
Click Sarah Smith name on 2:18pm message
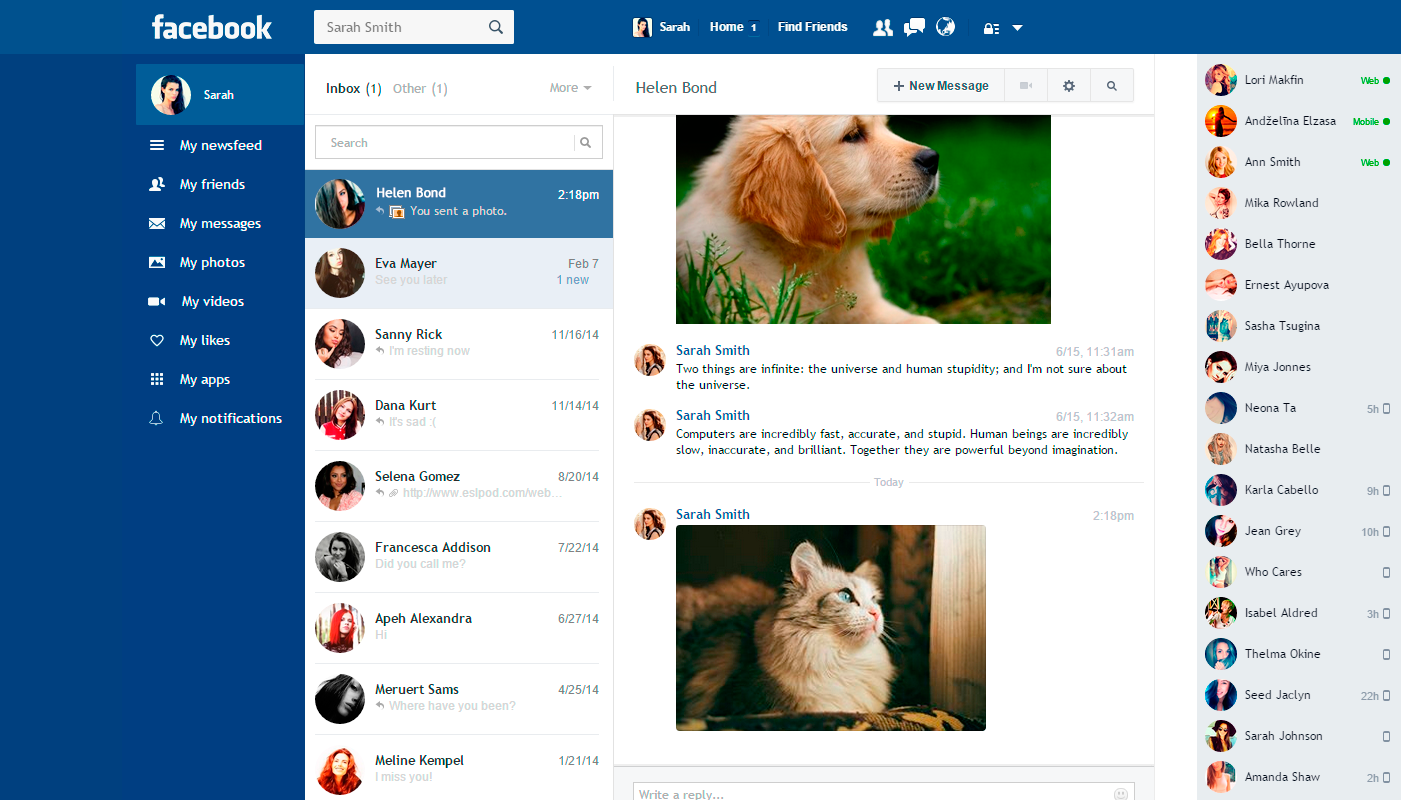[x=712, y=514]
